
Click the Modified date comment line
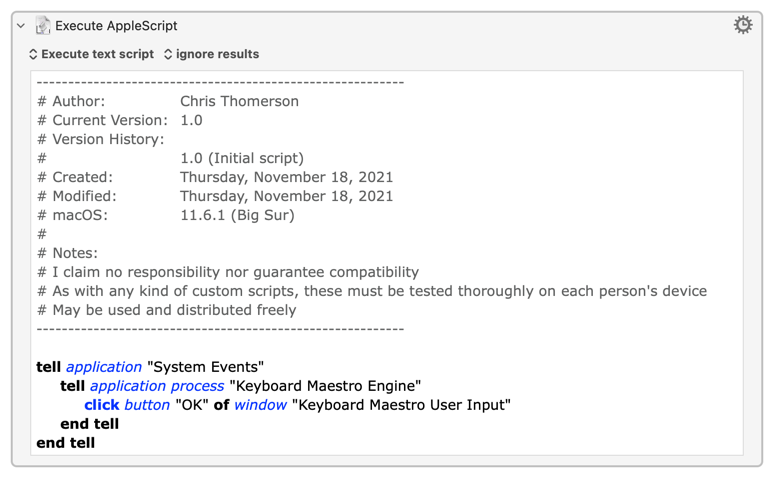(215, 196)
